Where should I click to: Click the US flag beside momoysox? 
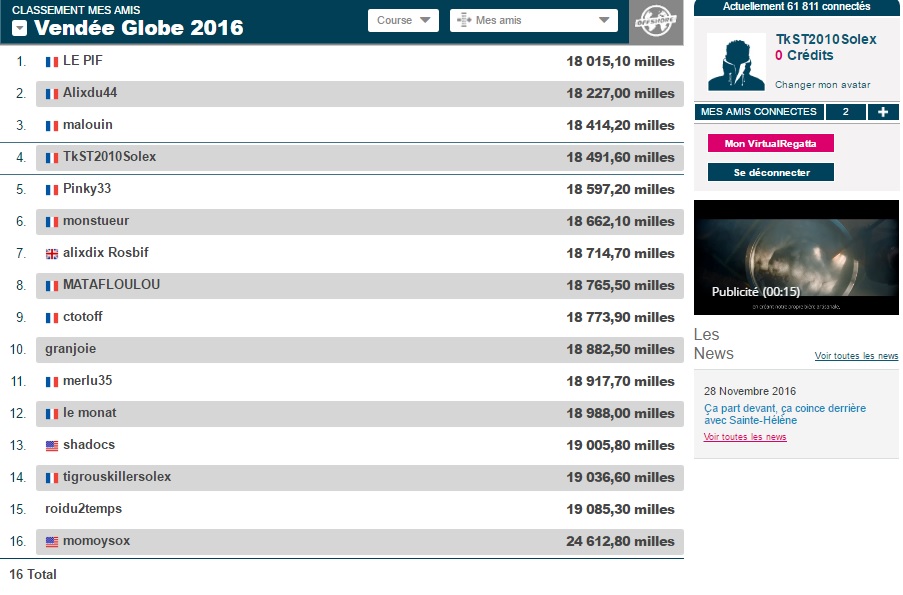(x=52, y=542)
